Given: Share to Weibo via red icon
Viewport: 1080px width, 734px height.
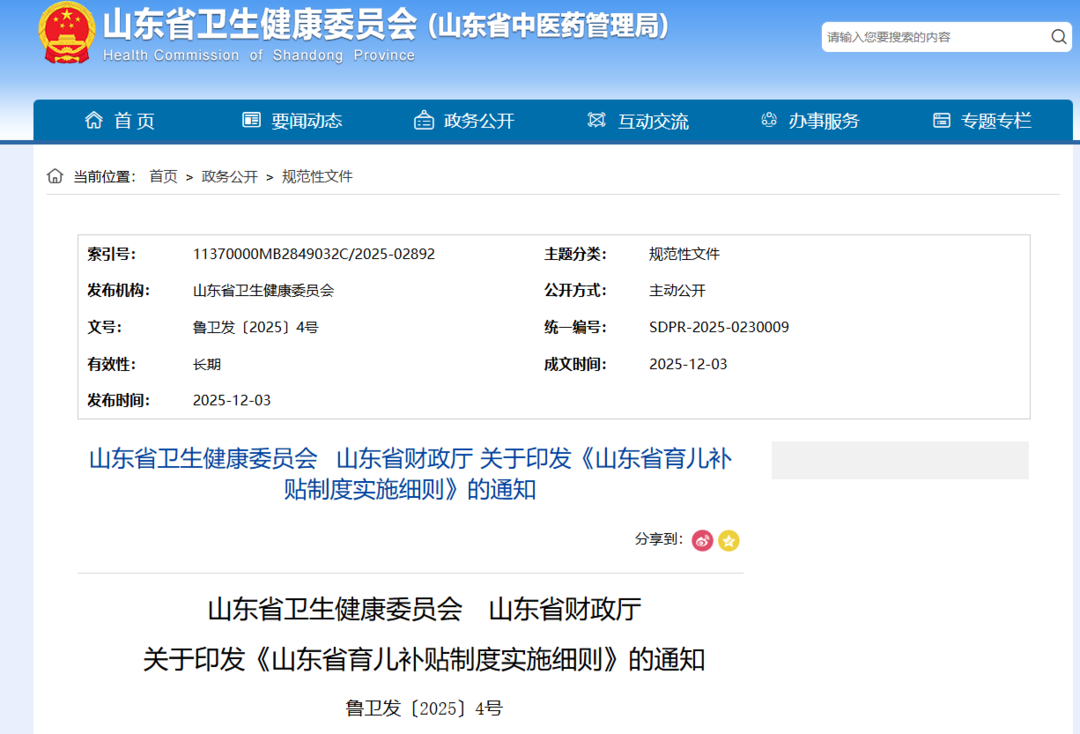Looking at the screenshot, I should 702,540.
